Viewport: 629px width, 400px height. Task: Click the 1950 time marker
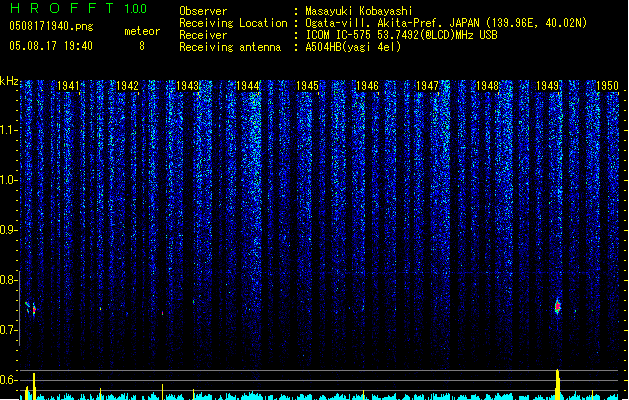pyautogui.click(x=607, y=86)
